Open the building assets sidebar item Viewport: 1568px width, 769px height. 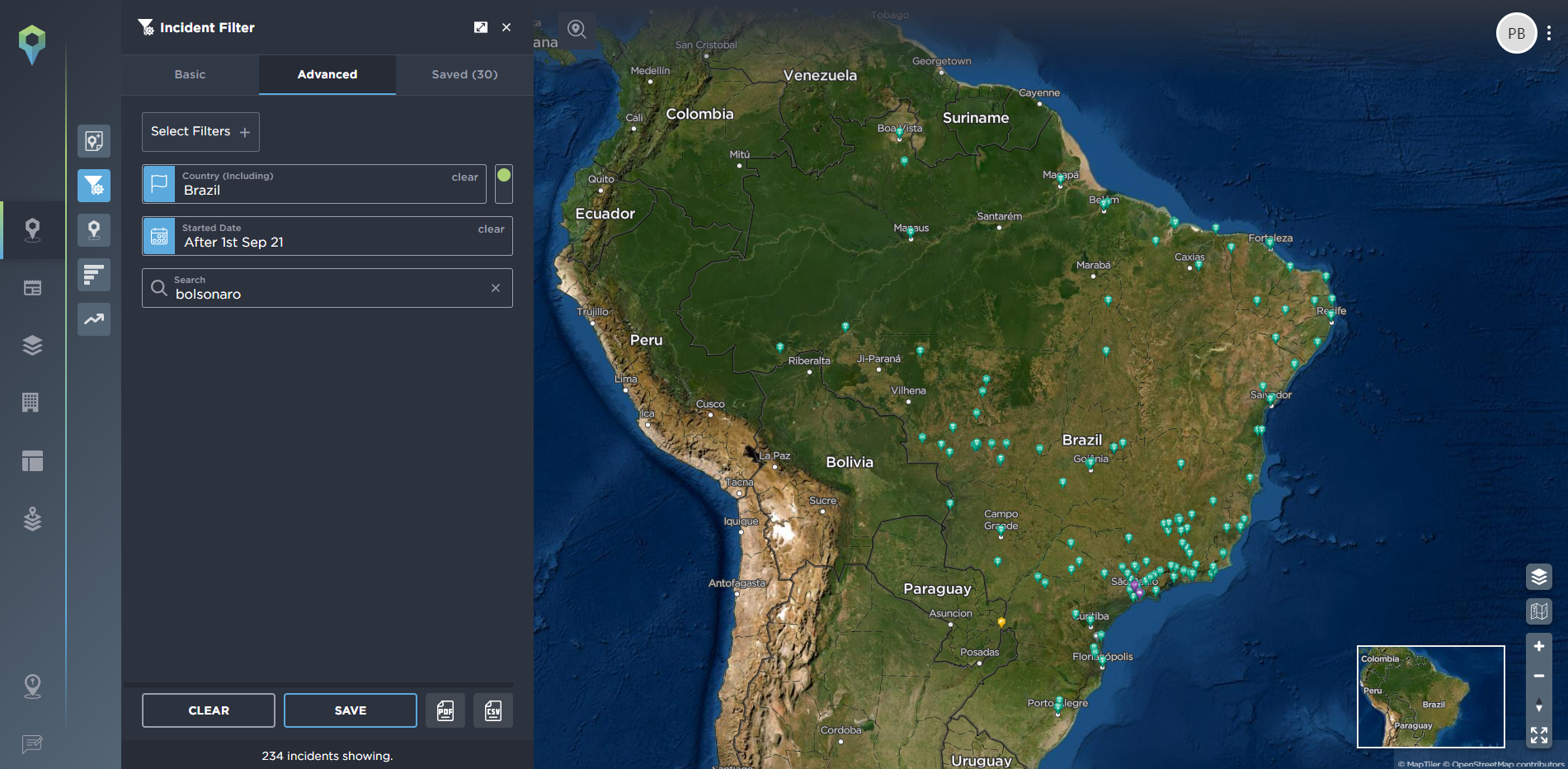pos(31,402)
